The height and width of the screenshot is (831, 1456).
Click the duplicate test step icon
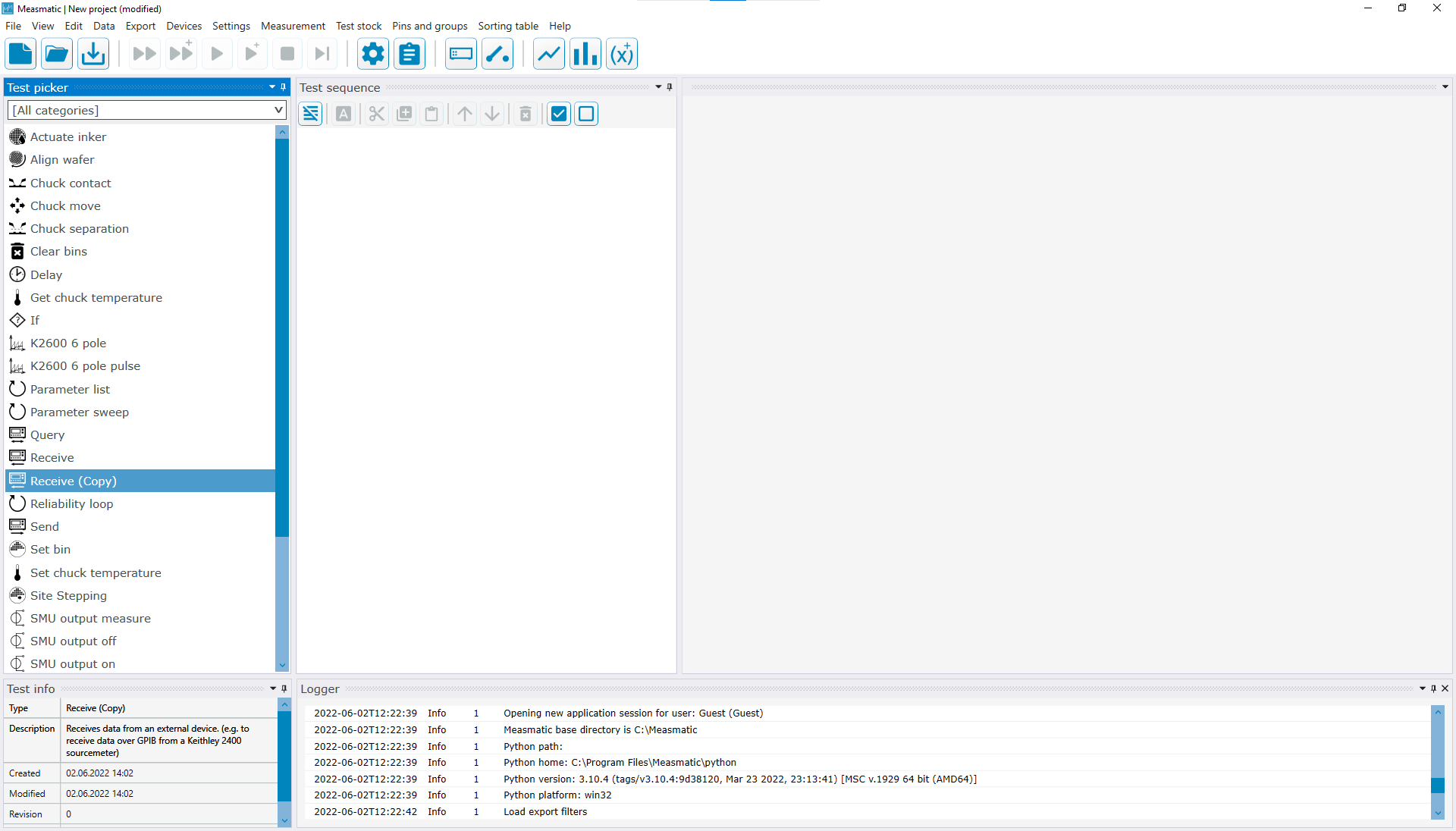point(404,114)
